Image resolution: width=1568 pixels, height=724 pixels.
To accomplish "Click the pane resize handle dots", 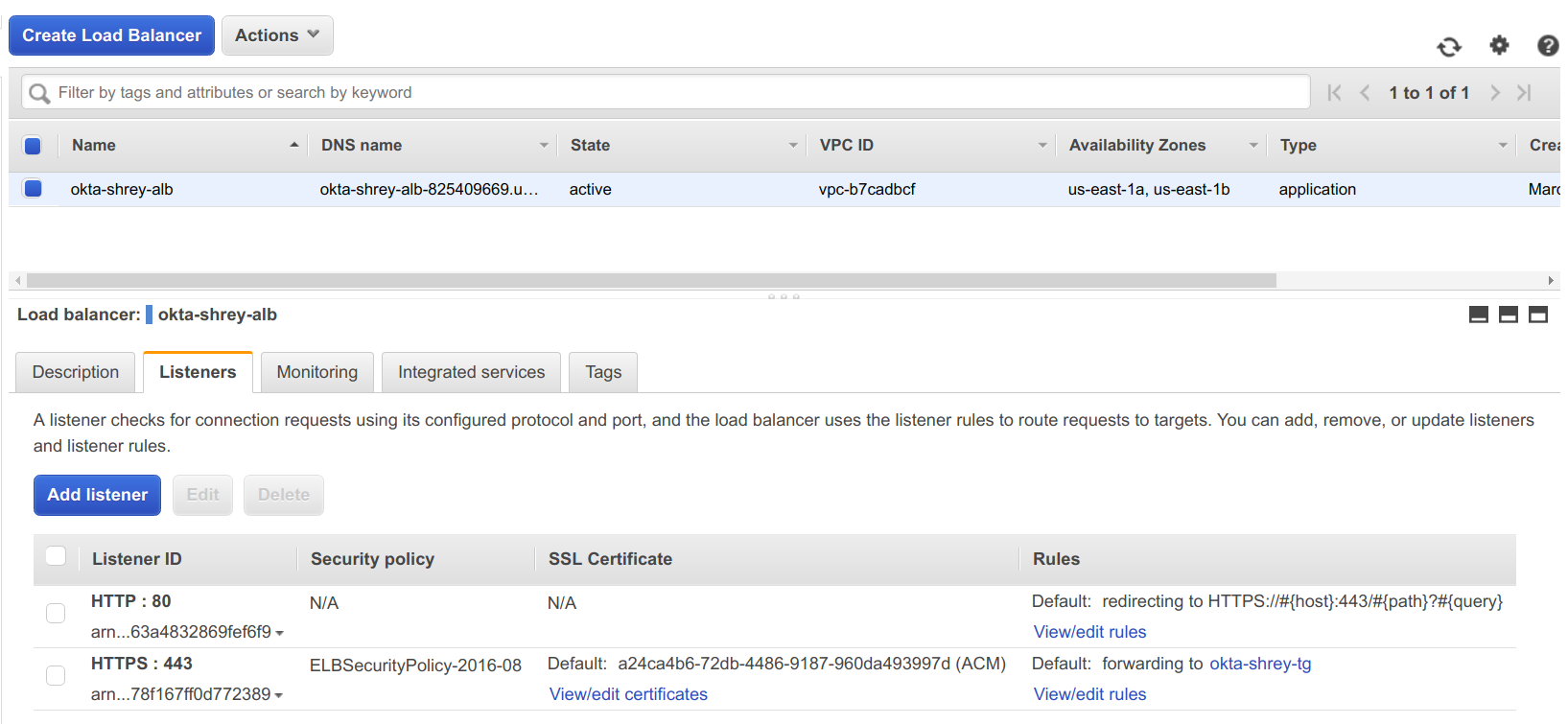I will (x=784, y=296).
